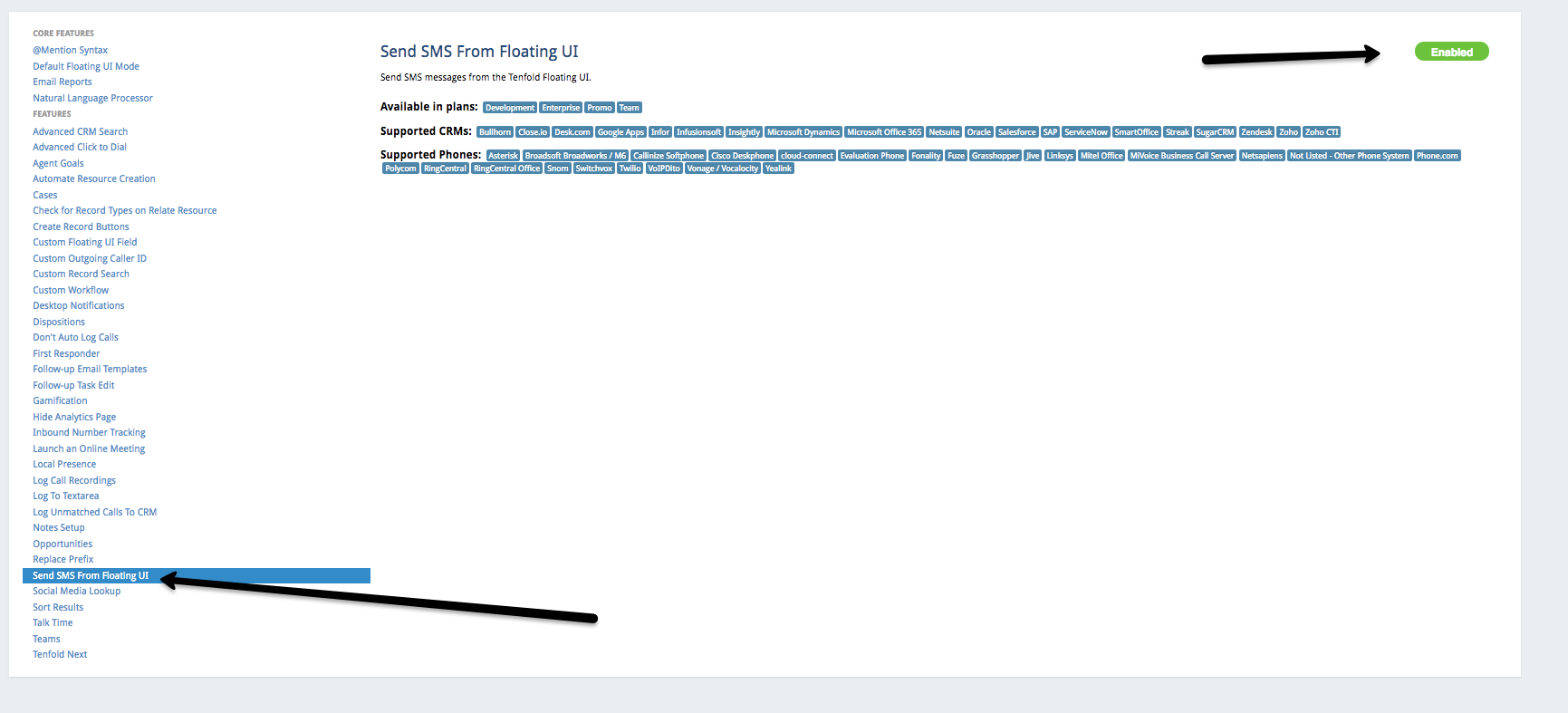The width and height of the screenshot is (1568, 713).
Task: Select Follow-up Email Templates
Action: tap(90, 369)
